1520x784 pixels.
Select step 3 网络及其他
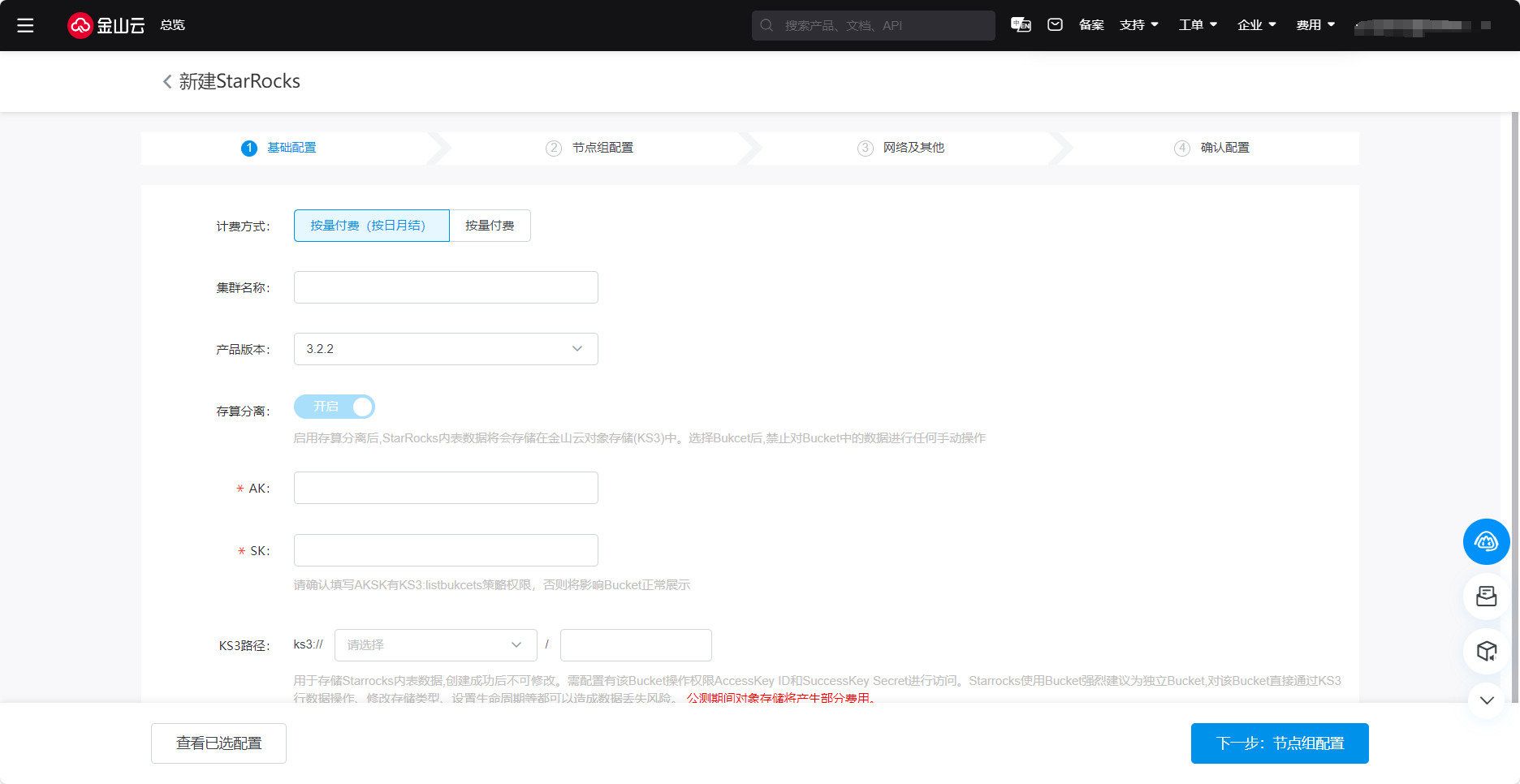[900, 148]
